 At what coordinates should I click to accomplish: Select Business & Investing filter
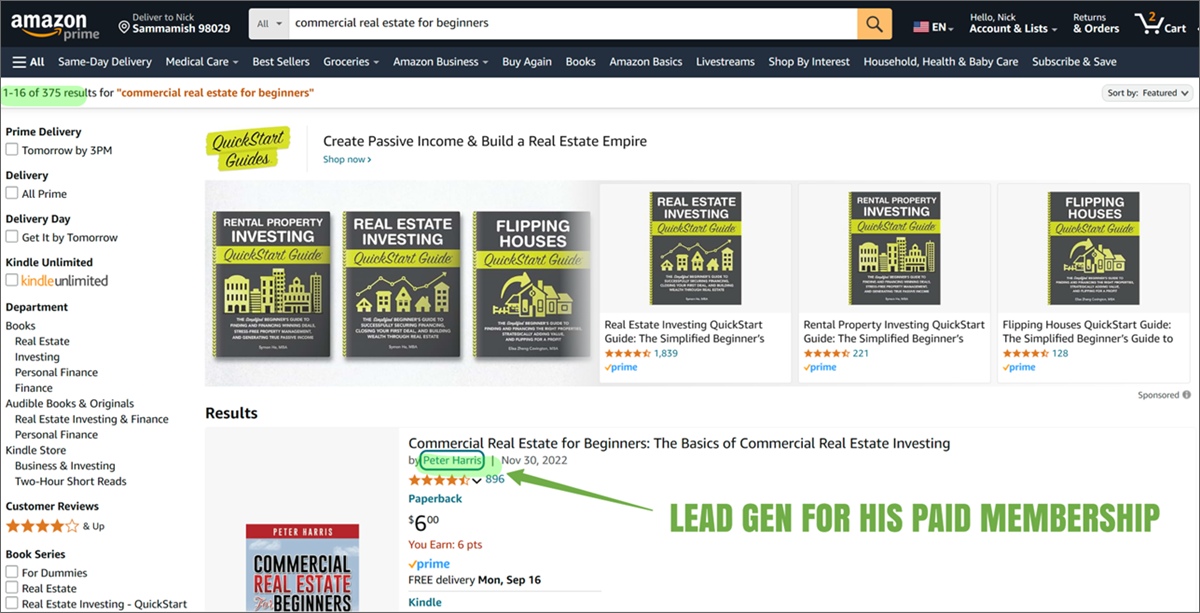coord(65,466)
